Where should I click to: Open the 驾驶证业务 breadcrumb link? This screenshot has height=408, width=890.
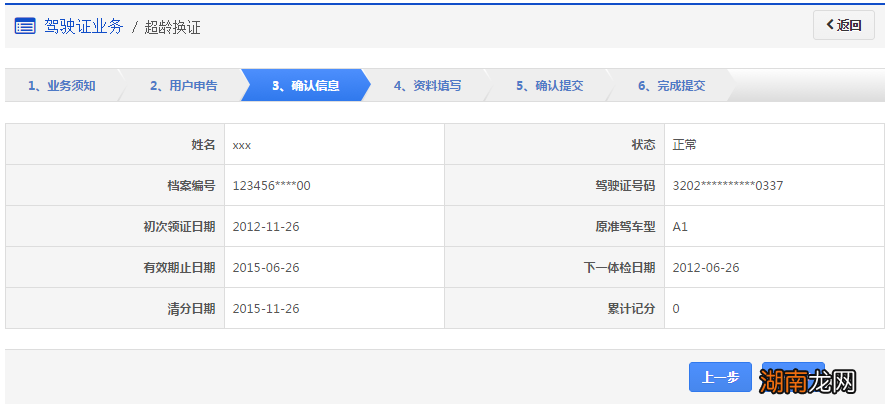(x=84, y=26)
